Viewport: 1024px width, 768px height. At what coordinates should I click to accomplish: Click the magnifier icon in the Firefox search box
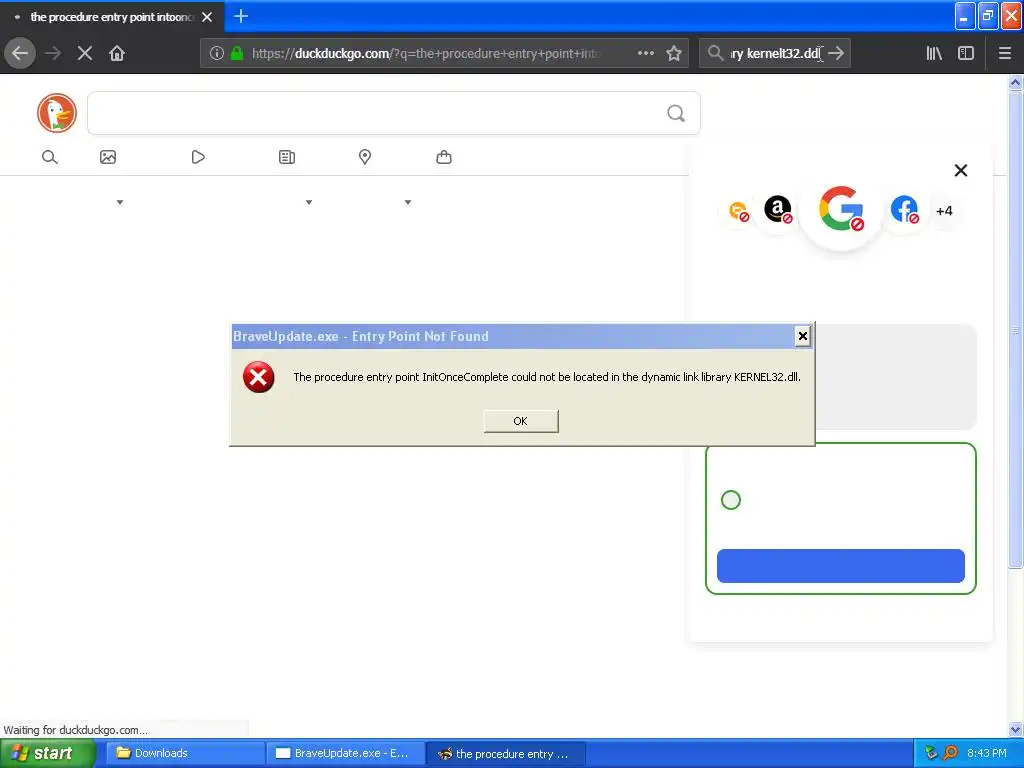tap(715, 53)
